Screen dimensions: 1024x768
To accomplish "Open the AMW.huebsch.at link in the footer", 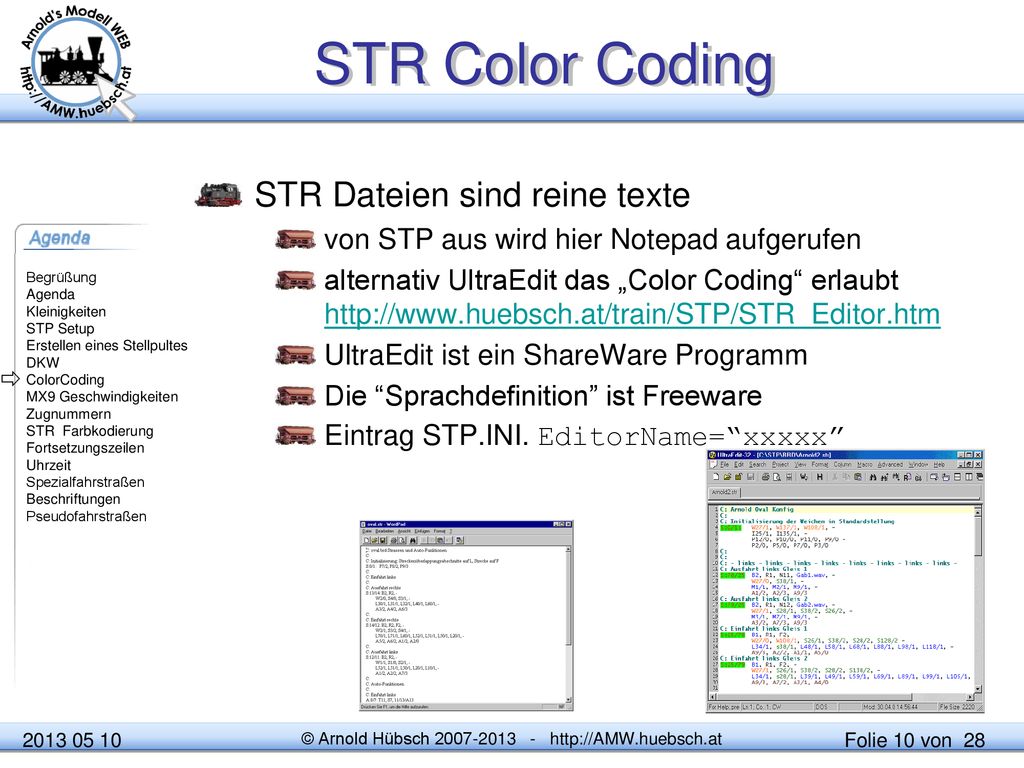I will pyautogui.click(x=635, y=739).
